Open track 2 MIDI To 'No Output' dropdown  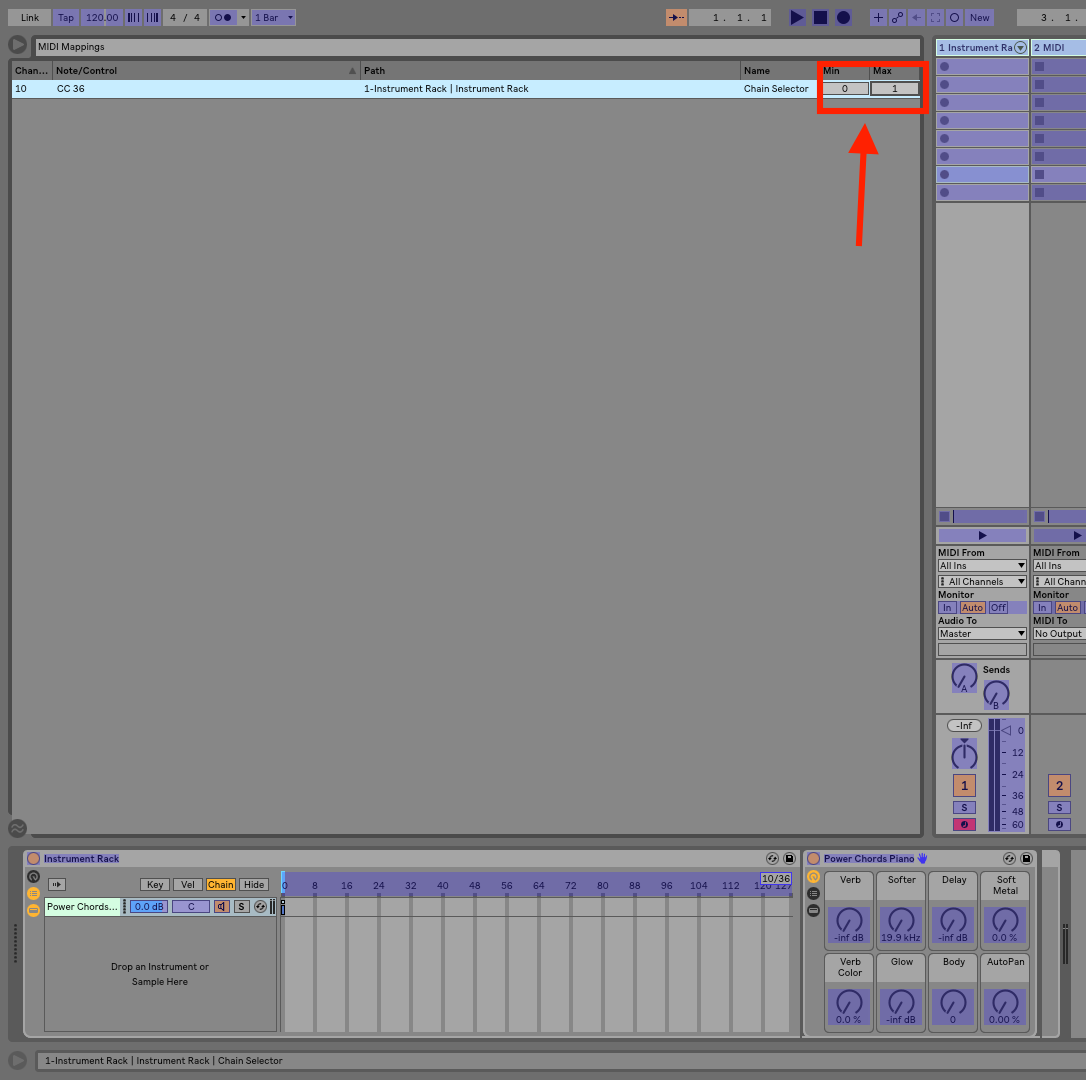(1059, 633)
